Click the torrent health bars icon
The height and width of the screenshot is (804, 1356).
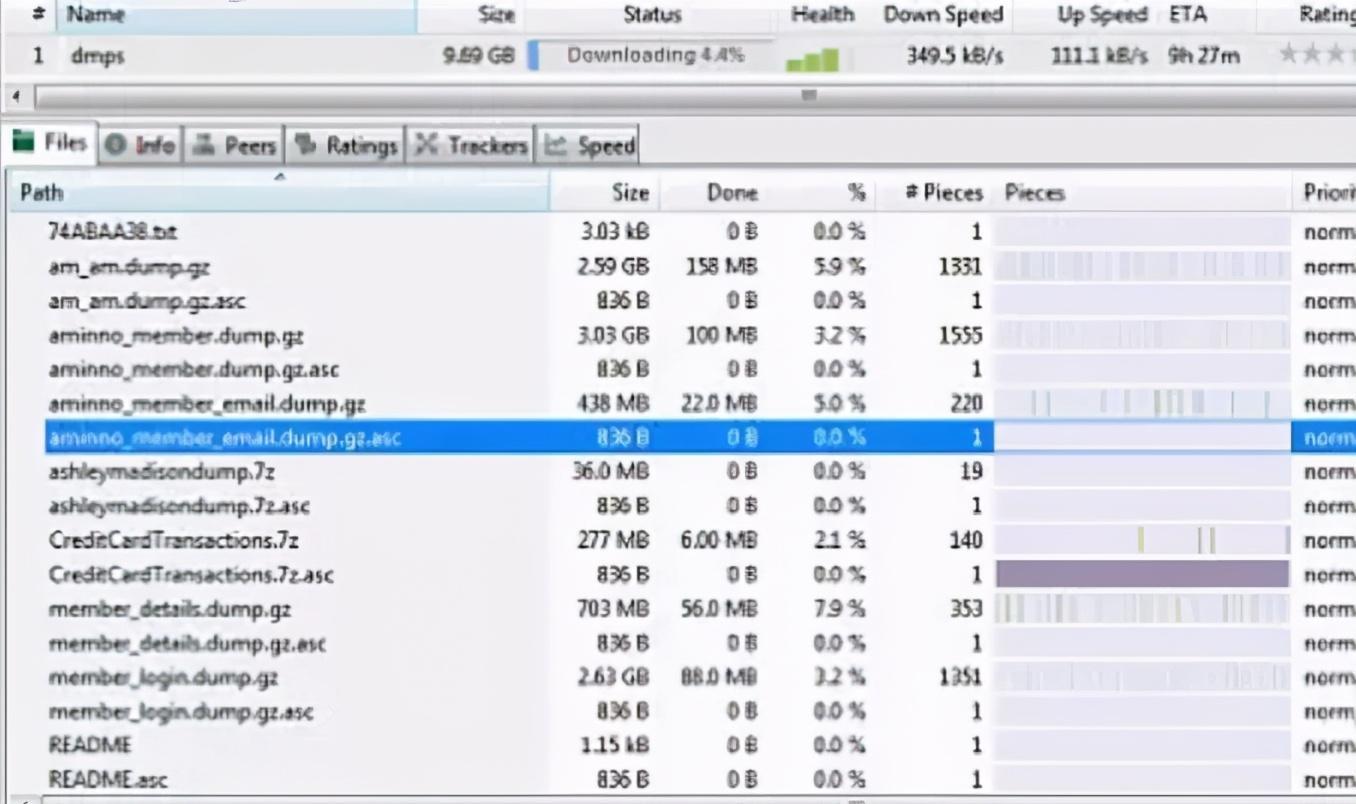812,61
